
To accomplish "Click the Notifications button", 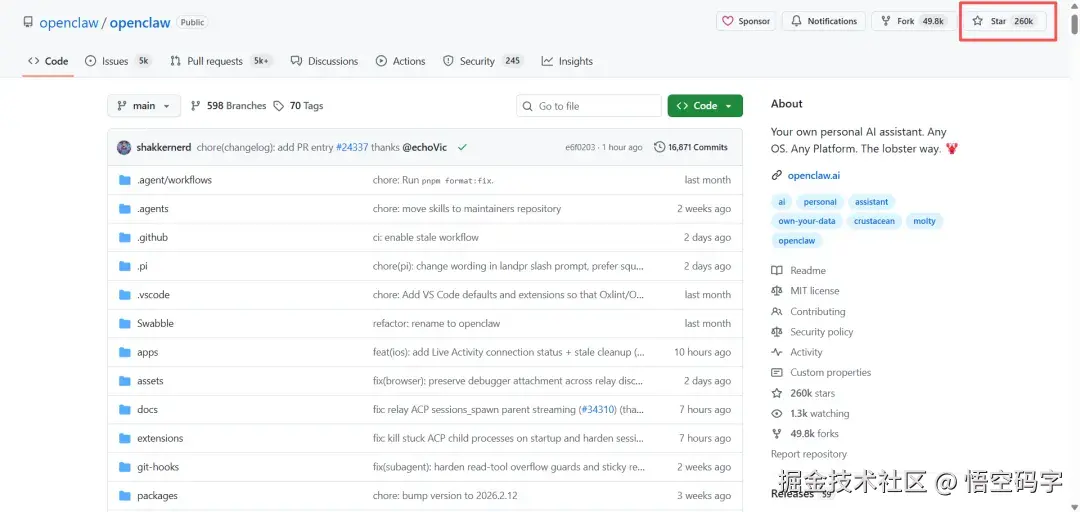I will [x=824, y=21].
